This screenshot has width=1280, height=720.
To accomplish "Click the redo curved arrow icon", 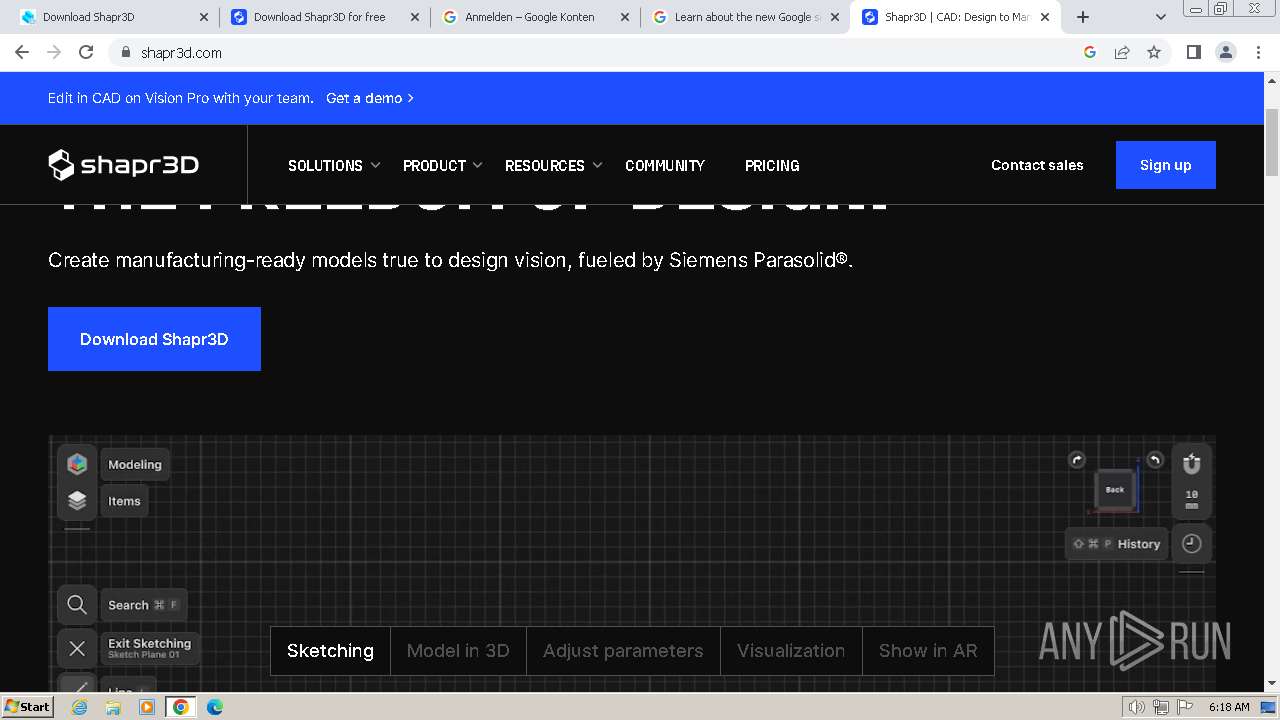I will (1076, 460).
